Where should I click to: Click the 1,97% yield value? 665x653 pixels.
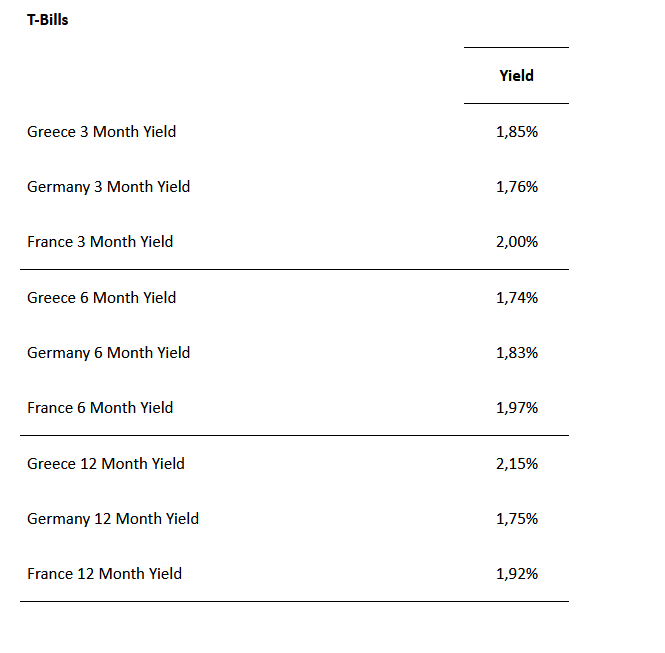coord(517,408)
